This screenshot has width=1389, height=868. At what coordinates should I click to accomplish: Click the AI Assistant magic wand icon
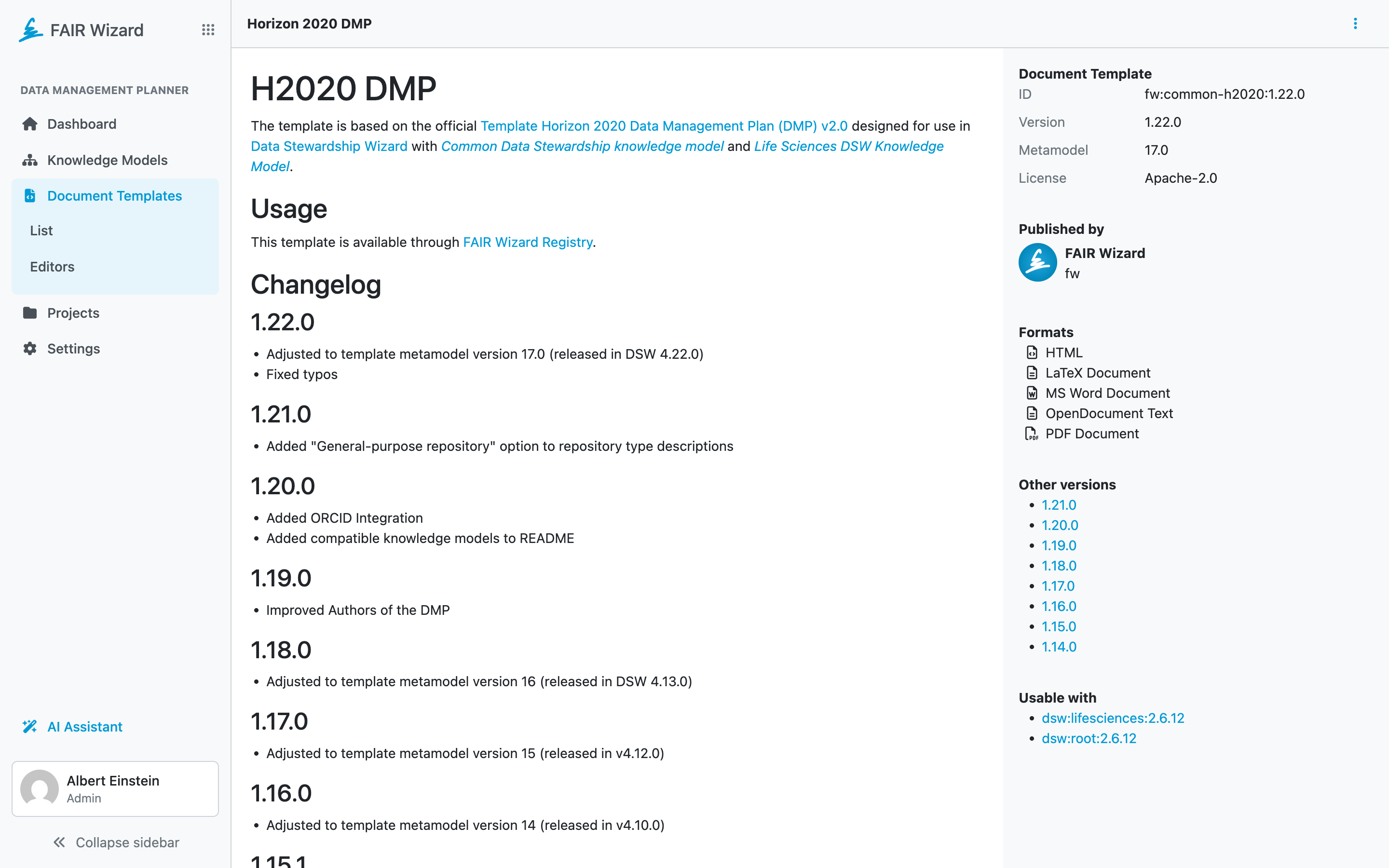tap(30, 727)
